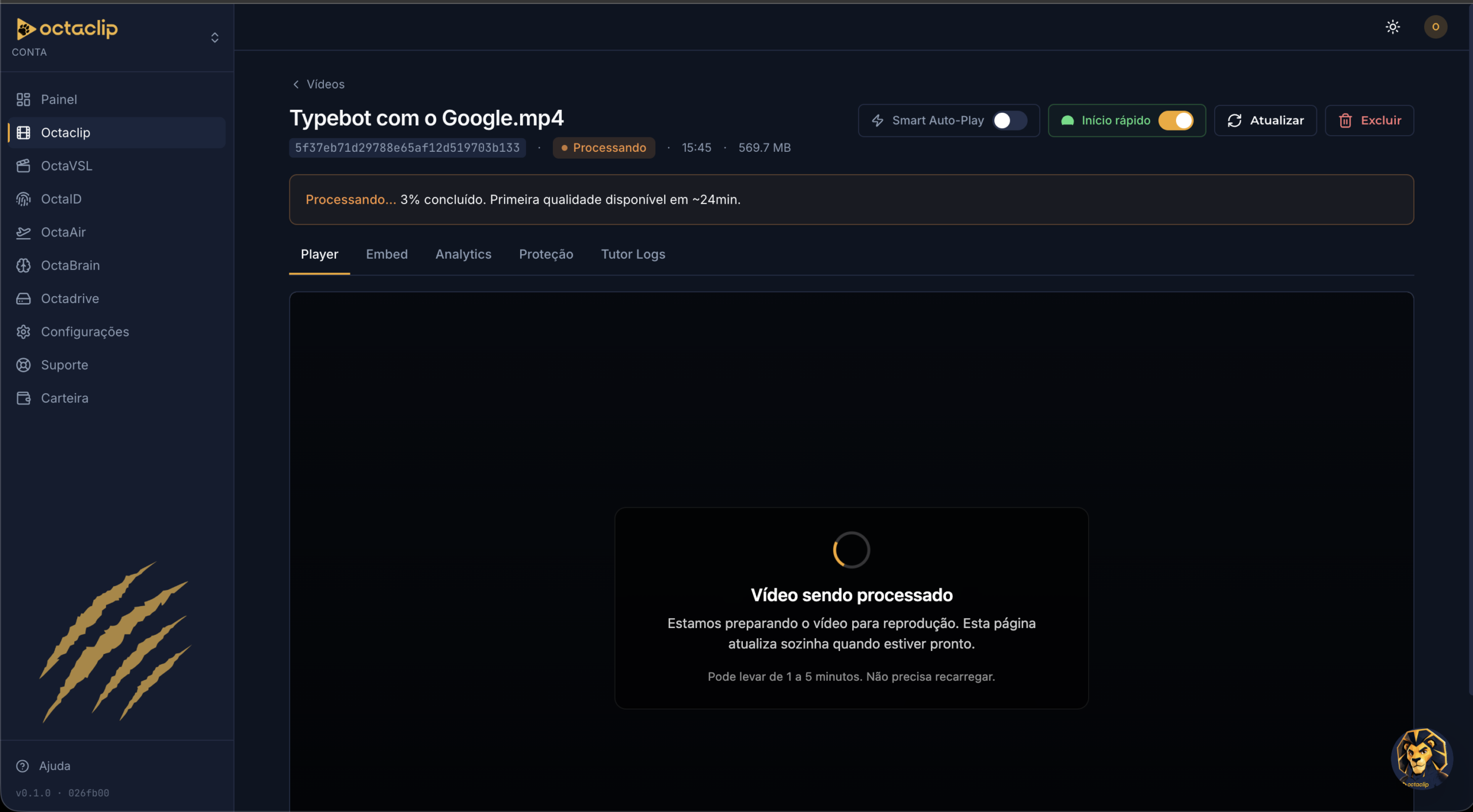
Task: Click the lion mascot chat widget
Action: point(1422,758)
